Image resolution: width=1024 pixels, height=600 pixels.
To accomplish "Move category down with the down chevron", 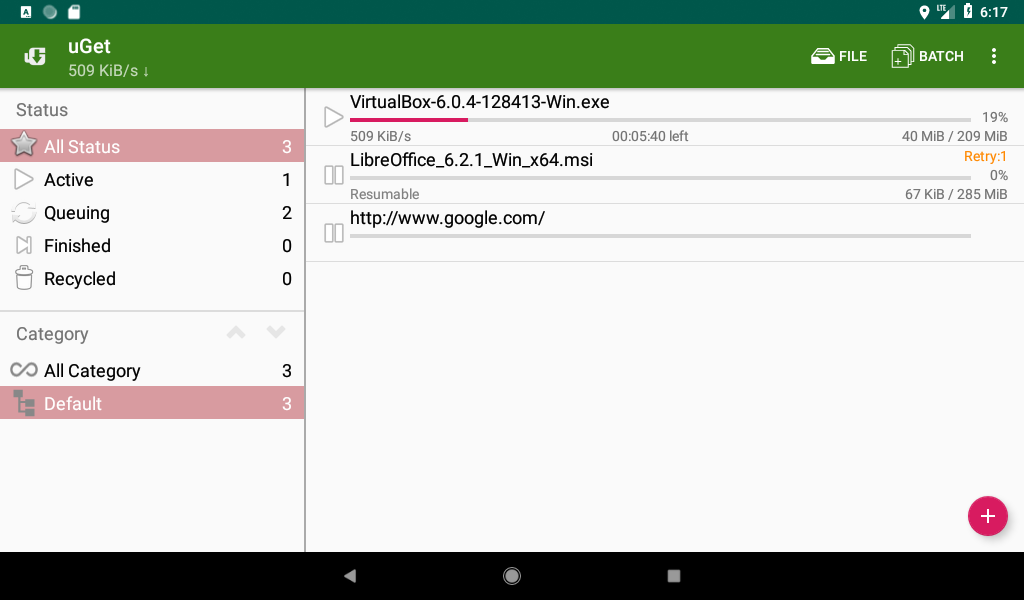I will pos(276,333).
